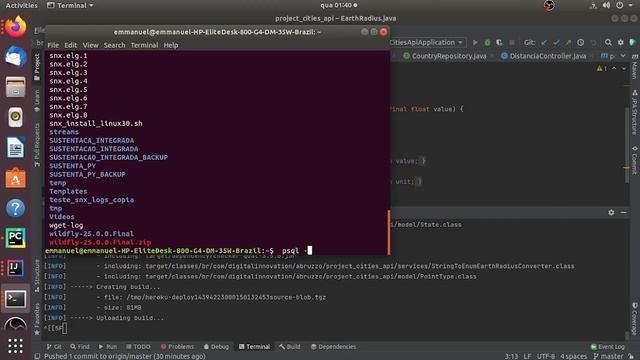Viewport: 640px width, 360px height.
Task: Open IDE settings gear in IntelliJ toolbar
Action: pos(620,42)
